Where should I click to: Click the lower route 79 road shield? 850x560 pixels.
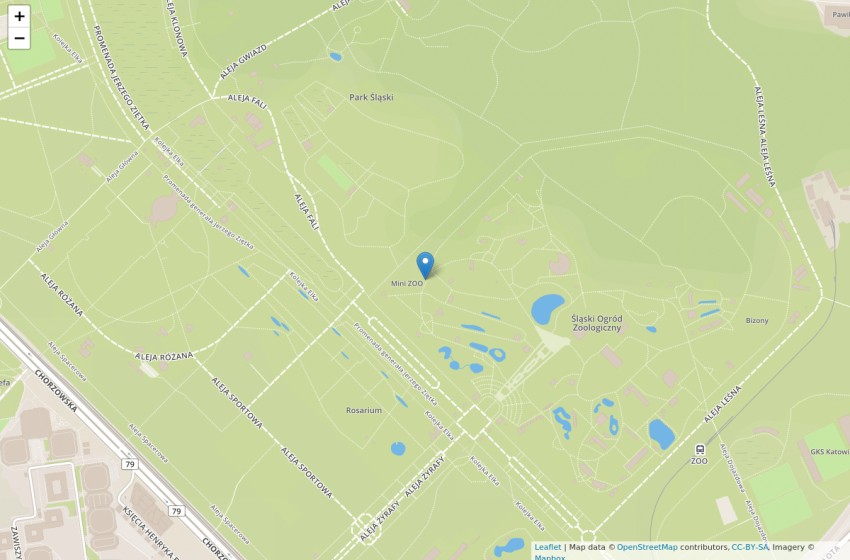(176, 511)
